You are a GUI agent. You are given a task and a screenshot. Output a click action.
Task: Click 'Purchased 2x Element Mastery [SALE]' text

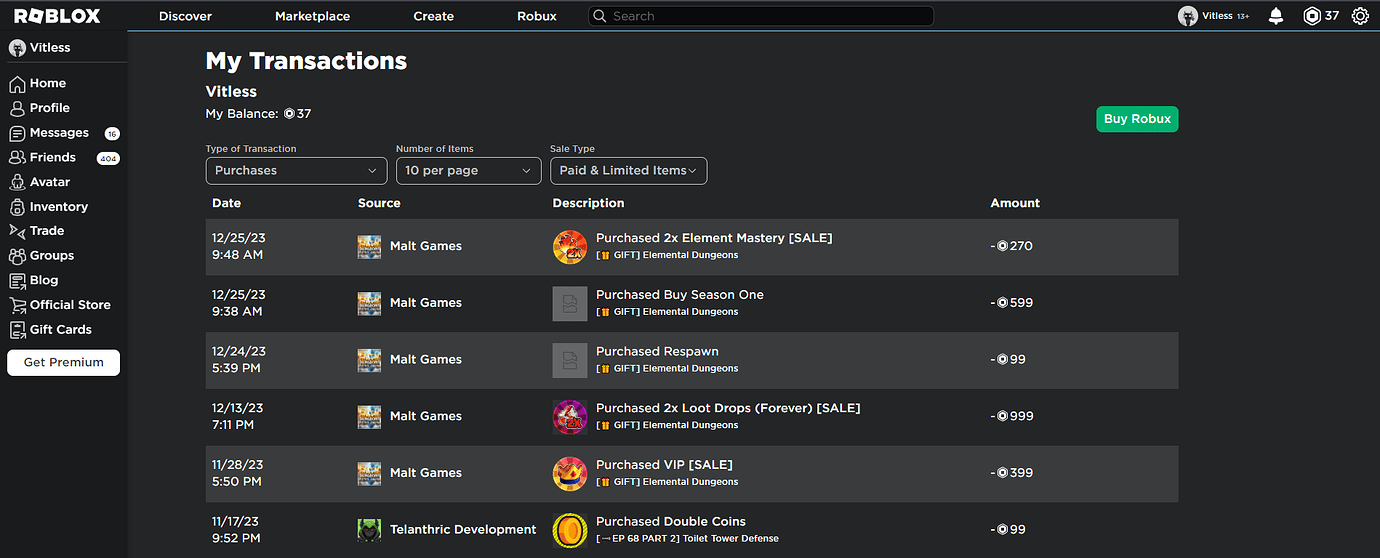click(714, 238)
